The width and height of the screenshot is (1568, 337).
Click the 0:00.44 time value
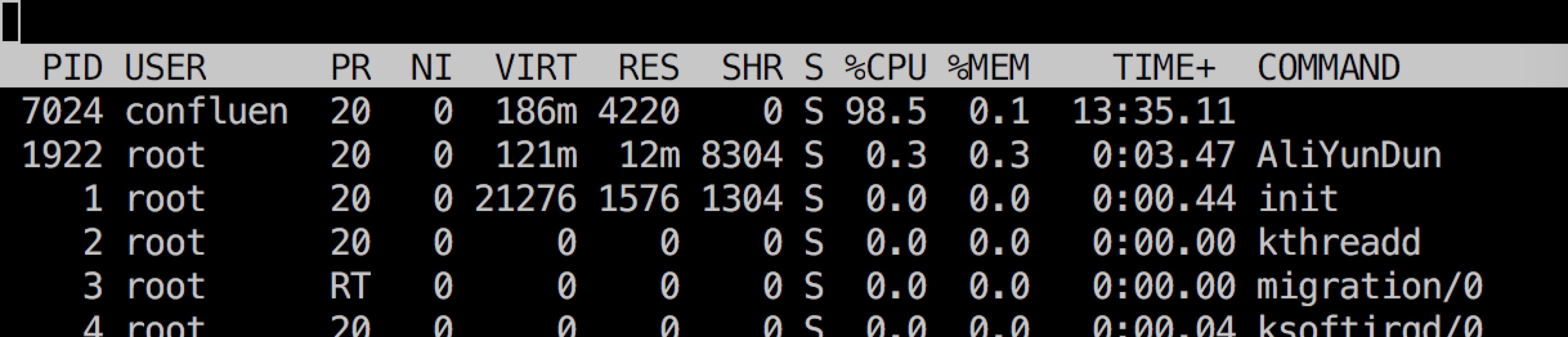click(1164, 199)
